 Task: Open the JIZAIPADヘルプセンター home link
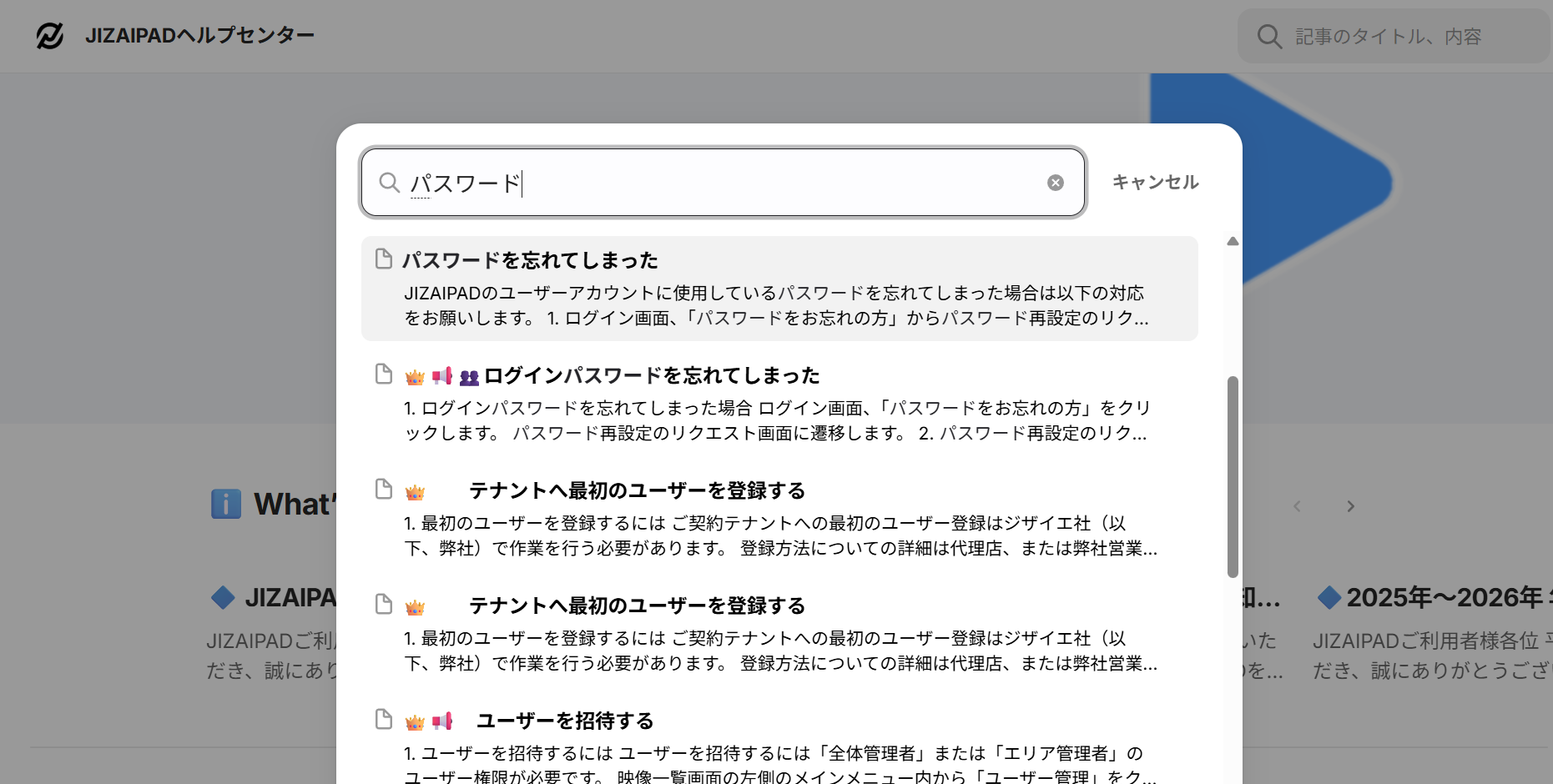pos(199,36)
